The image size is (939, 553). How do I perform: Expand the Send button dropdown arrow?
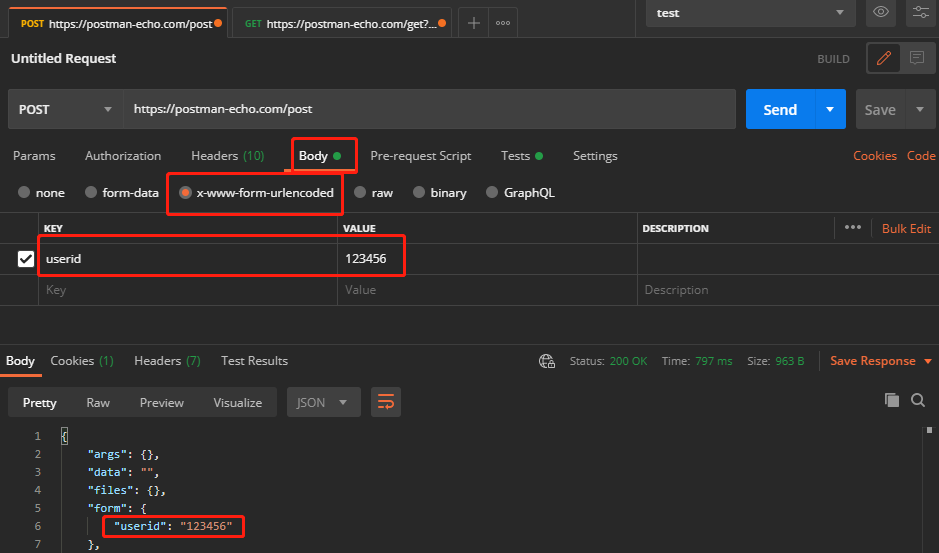click(x=830, y=109)
